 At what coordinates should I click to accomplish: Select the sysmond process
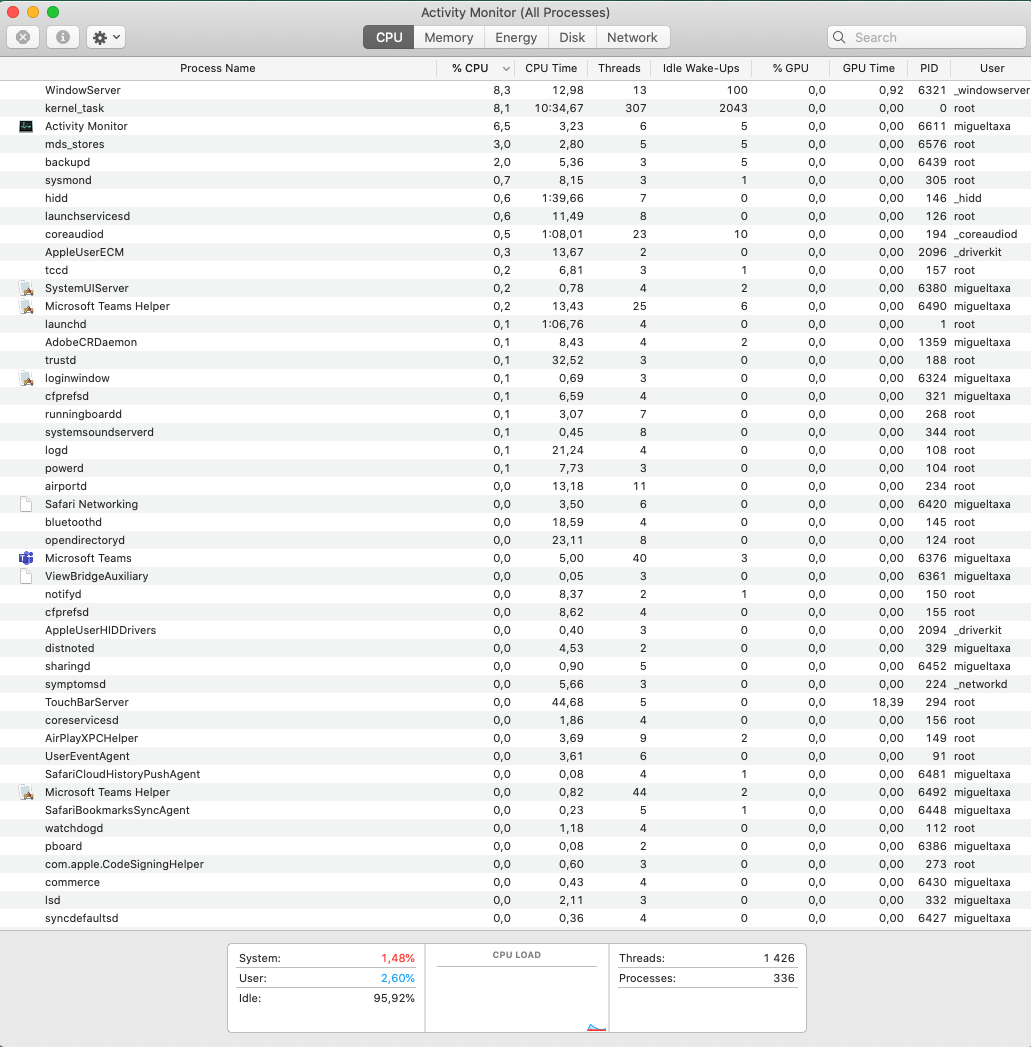(x=516, y=180)
